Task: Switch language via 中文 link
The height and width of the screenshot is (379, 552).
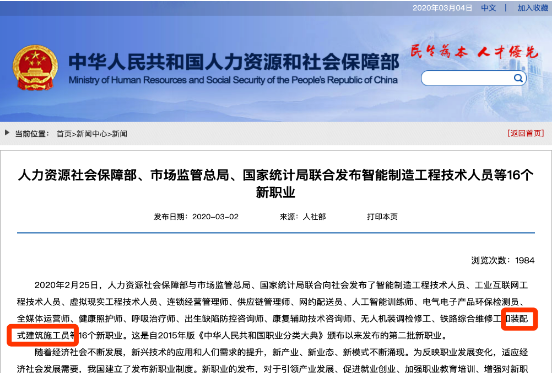Action: point(489,8)
